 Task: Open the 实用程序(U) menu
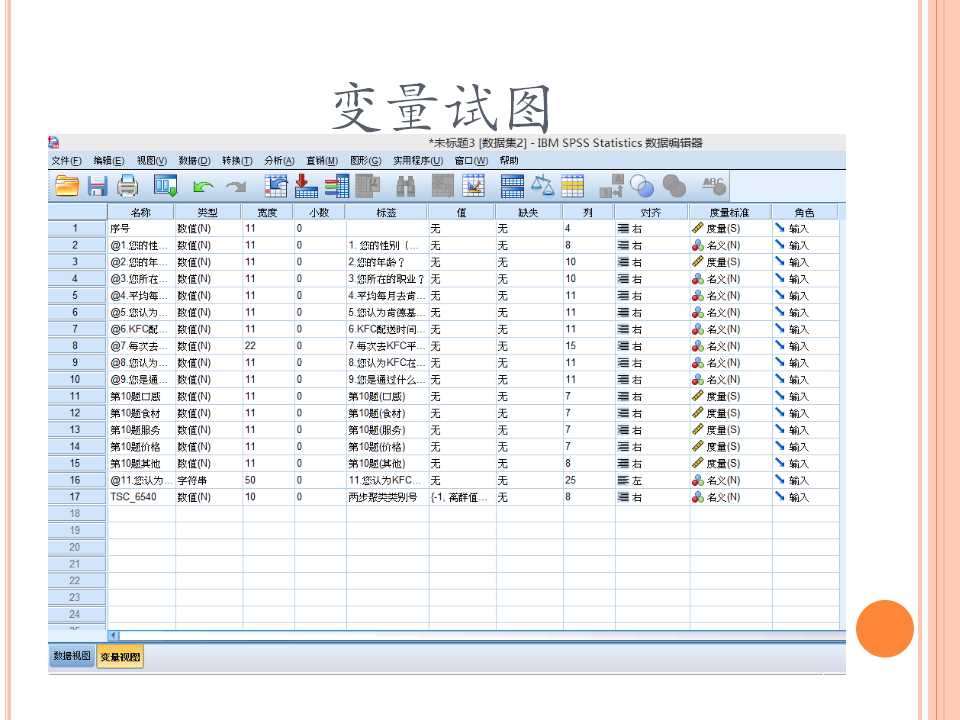418,160
